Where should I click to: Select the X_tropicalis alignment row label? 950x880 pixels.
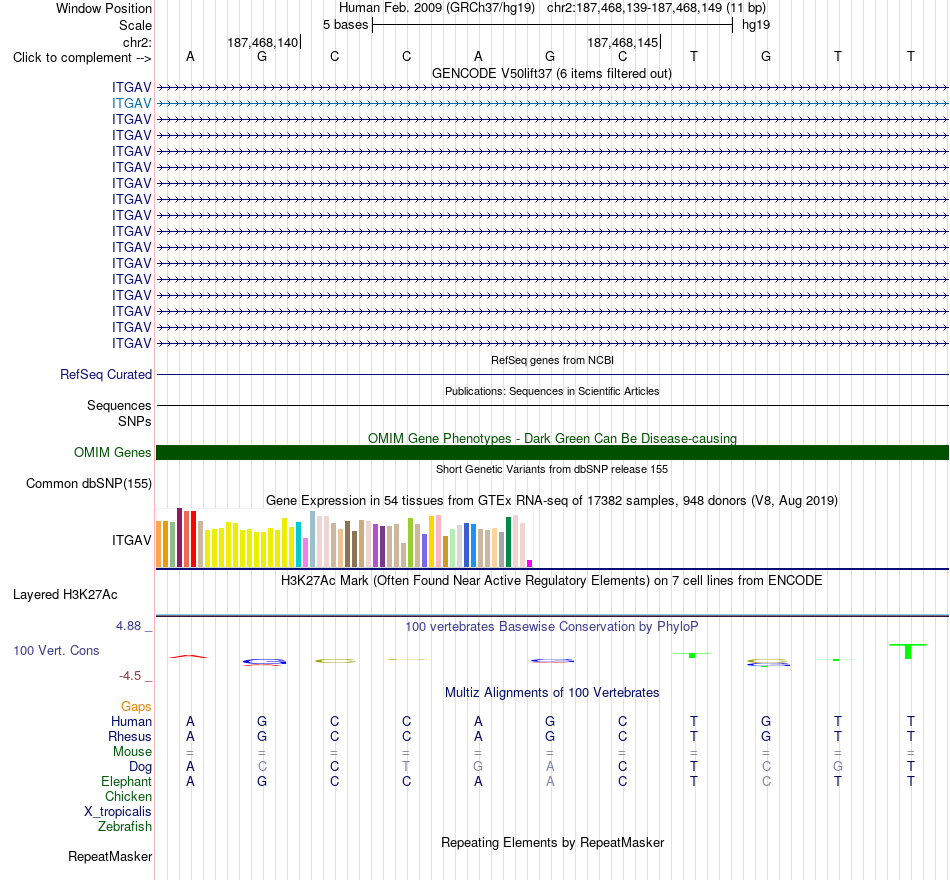118,812
